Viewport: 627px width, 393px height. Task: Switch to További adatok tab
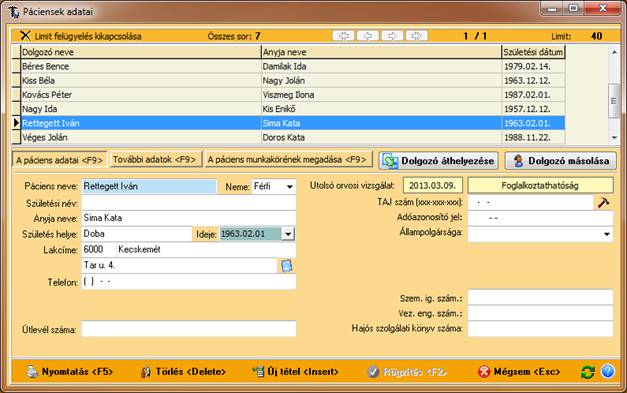point(156,160)
